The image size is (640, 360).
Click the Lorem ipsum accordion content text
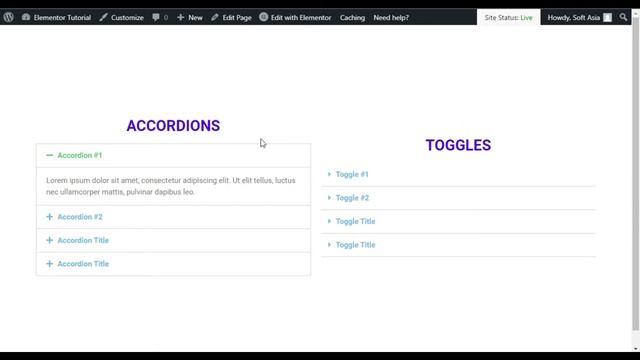tap(171, 186)
